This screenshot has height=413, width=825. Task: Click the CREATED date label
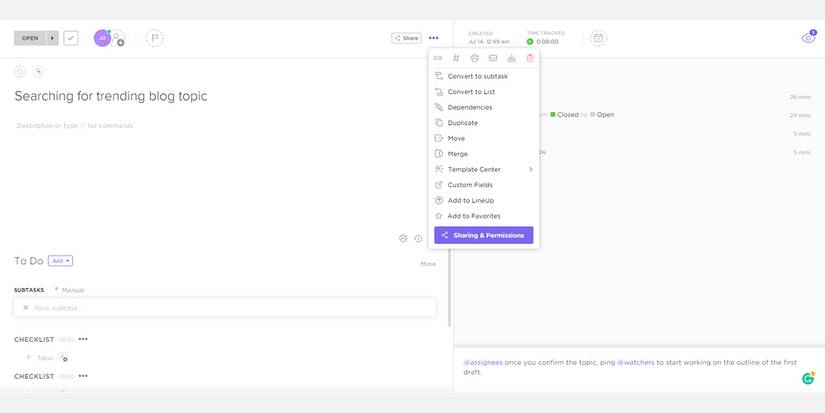(x=480, y=33)
